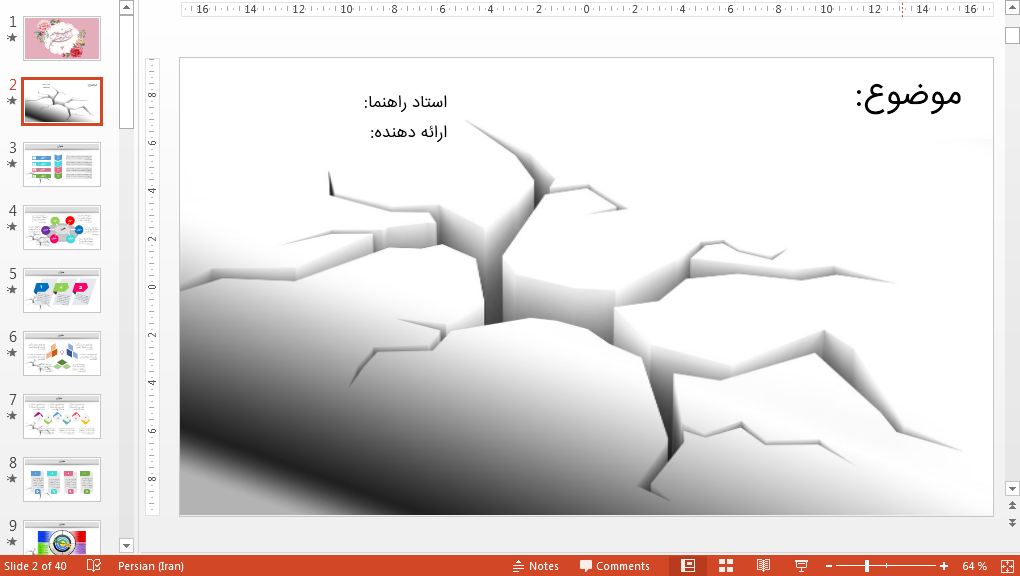Open Reading View
Screen dimensions: 1020x576
pyautogui.click(x=762, y=565)
